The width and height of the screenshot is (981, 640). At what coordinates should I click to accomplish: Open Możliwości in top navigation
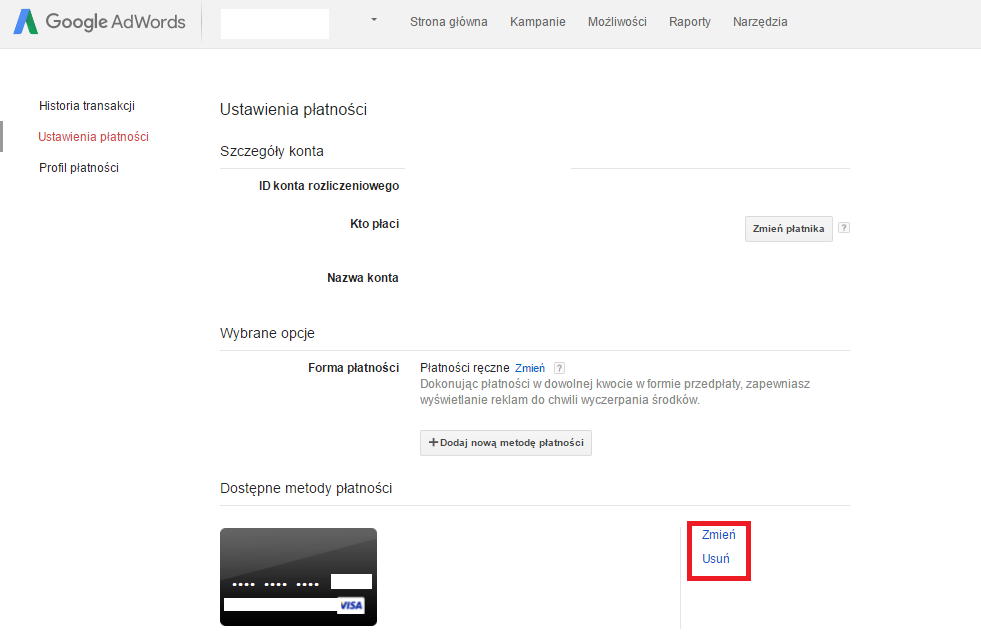coord(617,22)
